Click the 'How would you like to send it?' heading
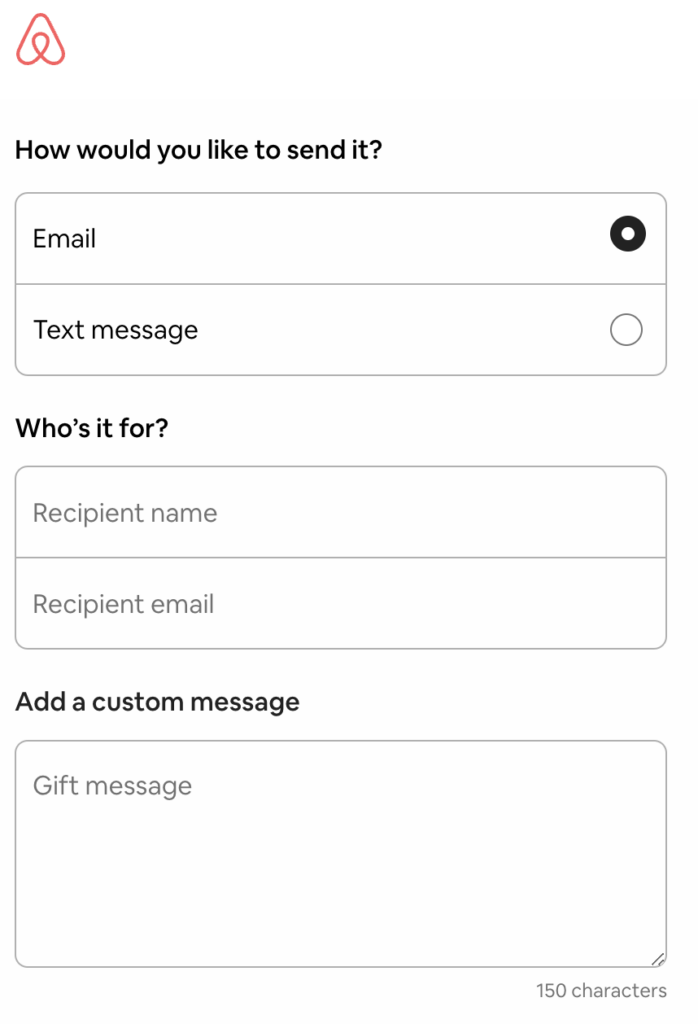 [x=200, y=148]
